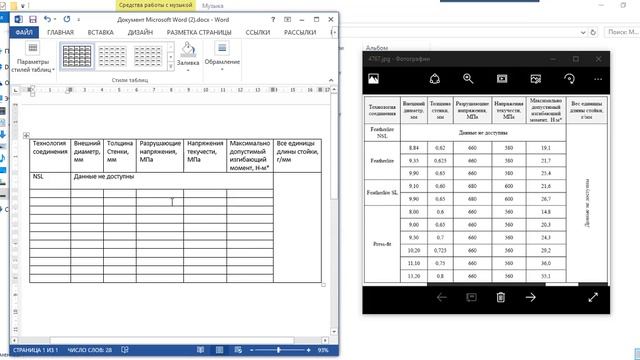Select the third table style thumbnail
This screenshot has width=640, height=360.
(x=148, y=56)
